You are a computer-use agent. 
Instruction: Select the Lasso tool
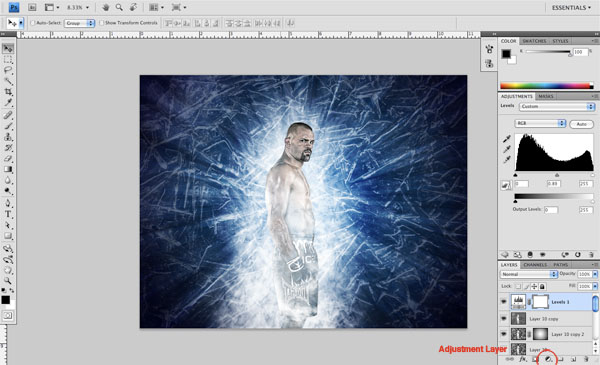point(8,70)
